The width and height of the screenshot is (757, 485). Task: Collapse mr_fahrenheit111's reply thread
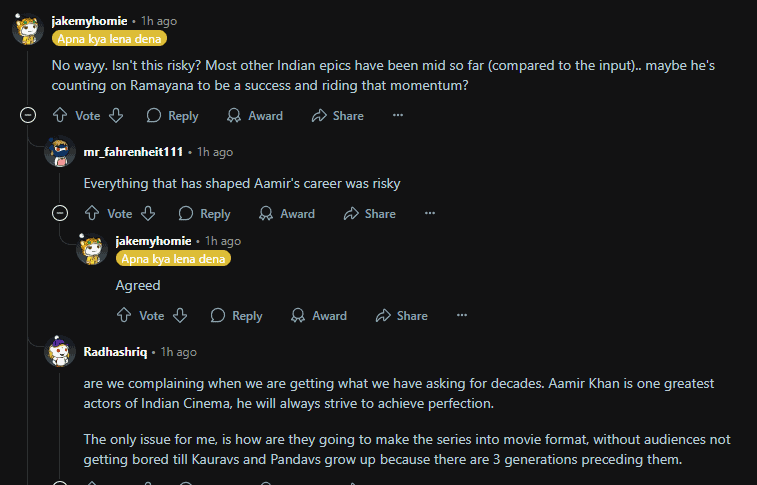(x=60, y=214)
